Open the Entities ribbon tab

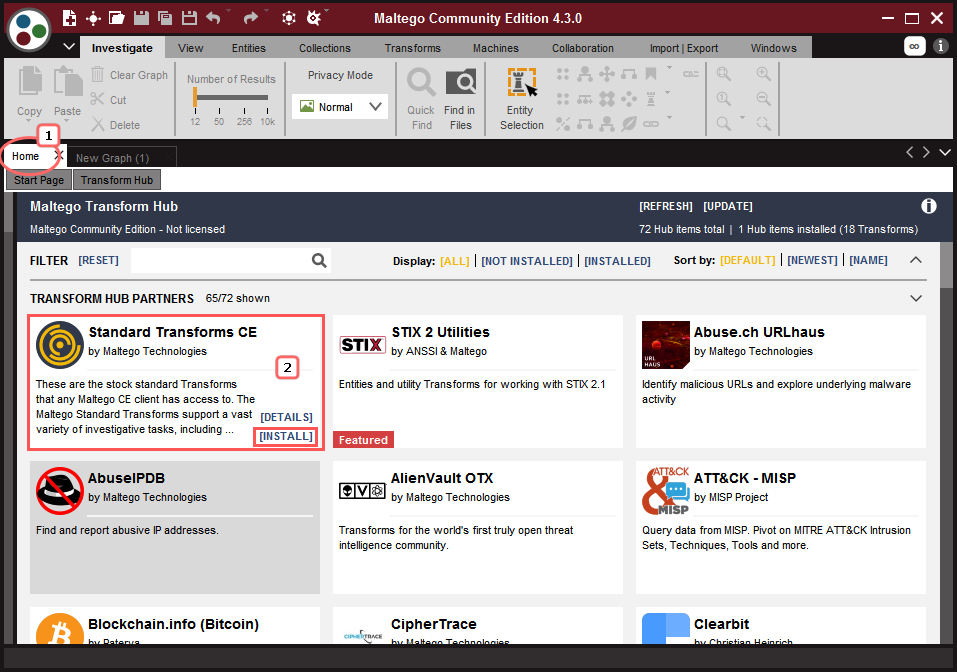248,48
